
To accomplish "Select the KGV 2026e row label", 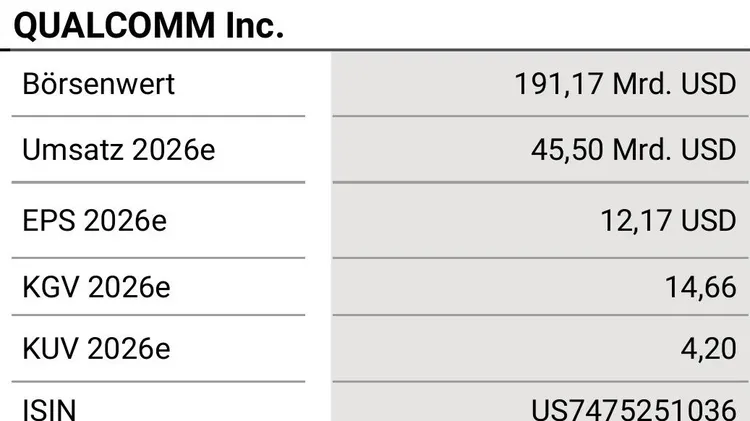I will click(x=97, y=287).
